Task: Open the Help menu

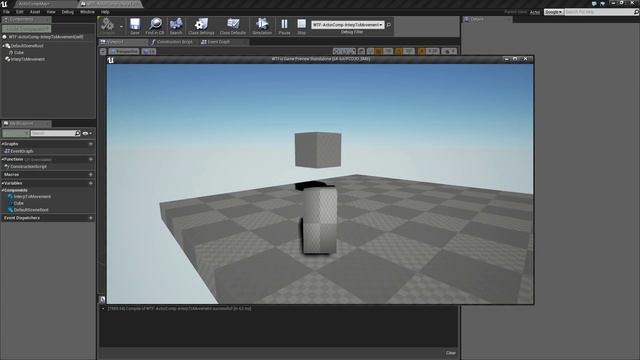Action: coord(105,12)
